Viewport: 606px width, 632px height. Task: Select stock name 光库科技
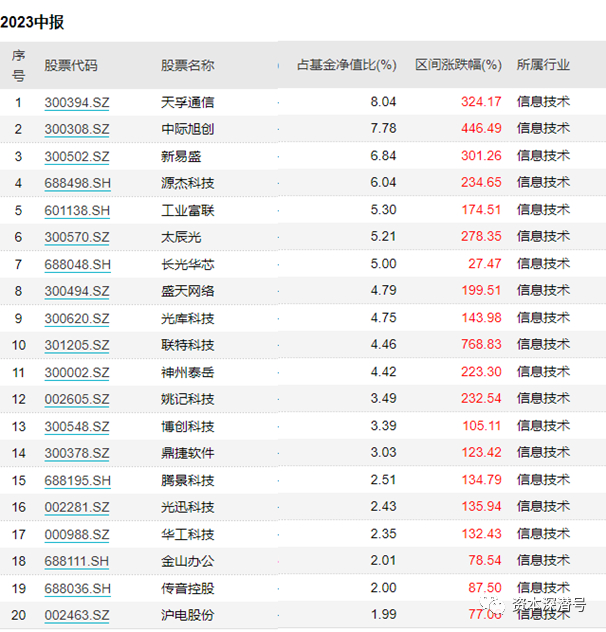click(x=187, y=318)
